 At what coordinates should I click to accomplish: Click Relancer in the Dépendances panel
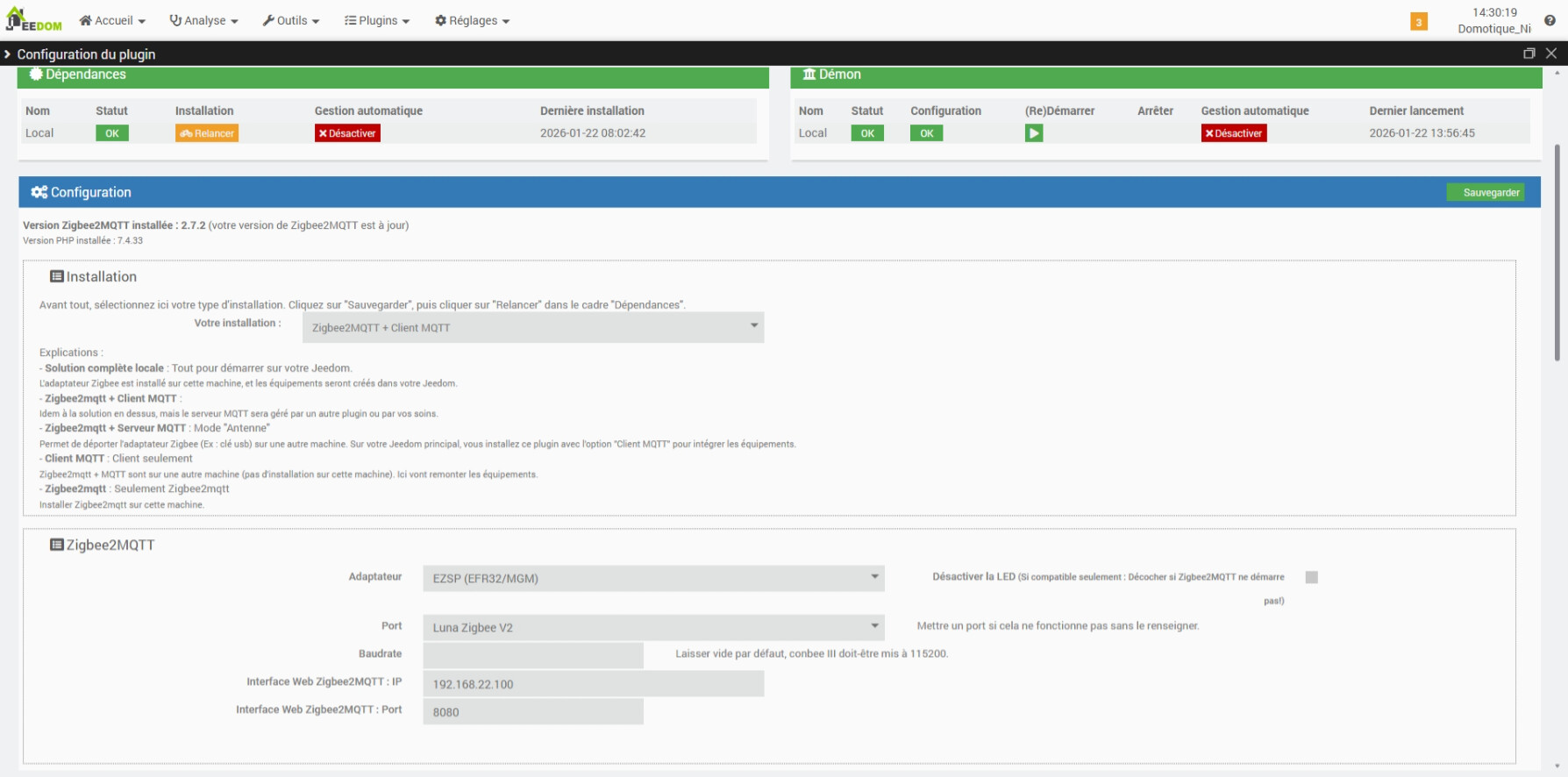207,133
